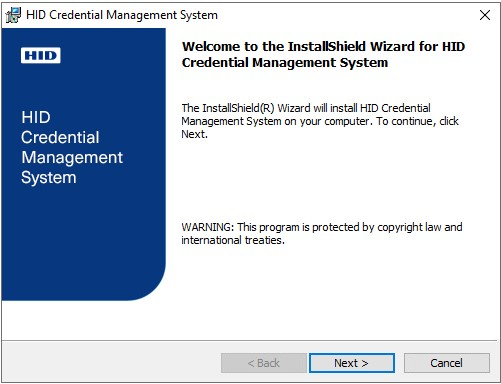Click the 'international treaties.' text line
This screenshot has width=501, height=384.
(233, 240)
